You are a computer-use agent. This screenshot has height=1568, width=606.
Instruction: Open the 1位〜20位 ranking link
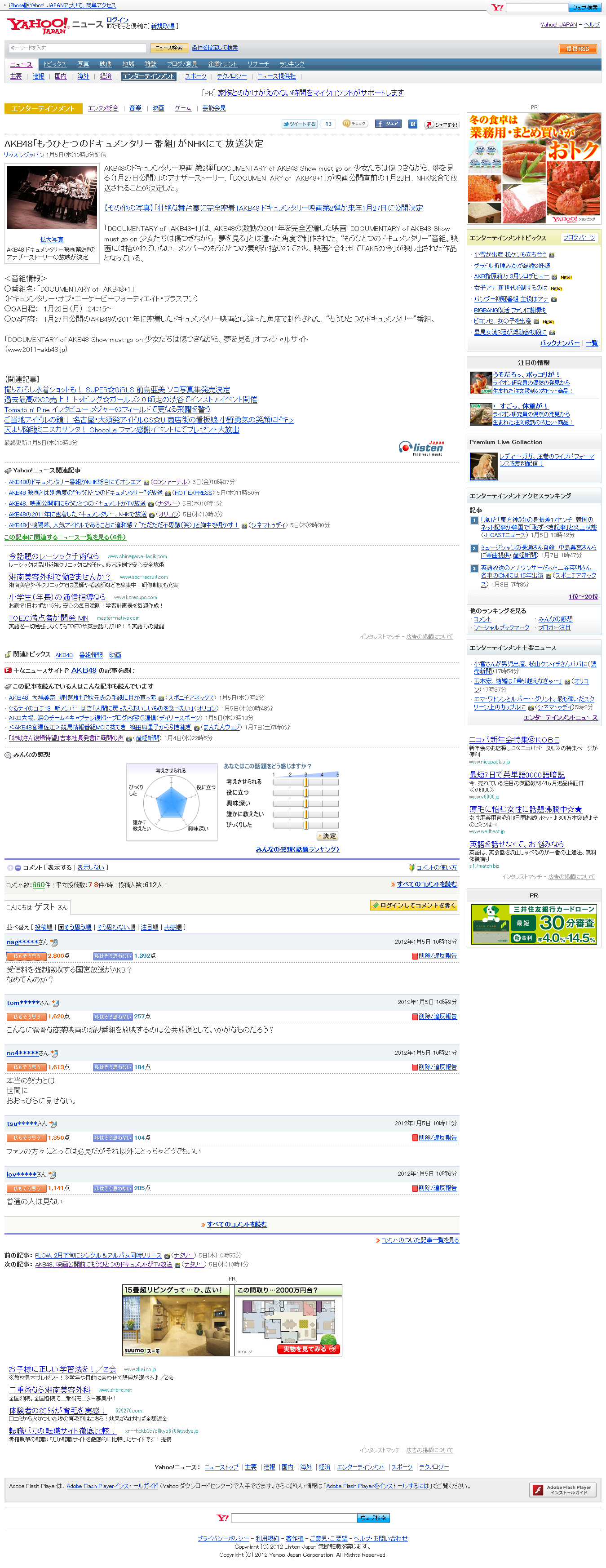[583, 596]
